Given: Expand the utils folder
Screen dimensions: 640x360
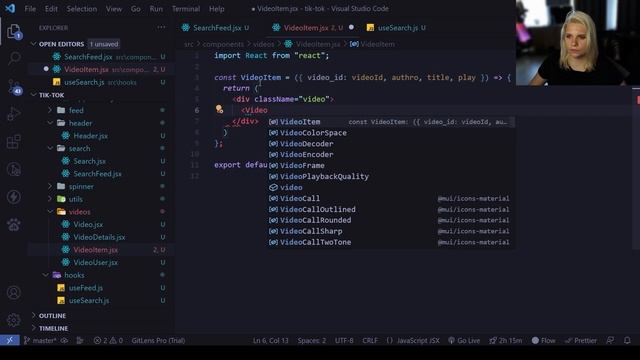Looking at the screenshot, I should (x=76, y=199).
